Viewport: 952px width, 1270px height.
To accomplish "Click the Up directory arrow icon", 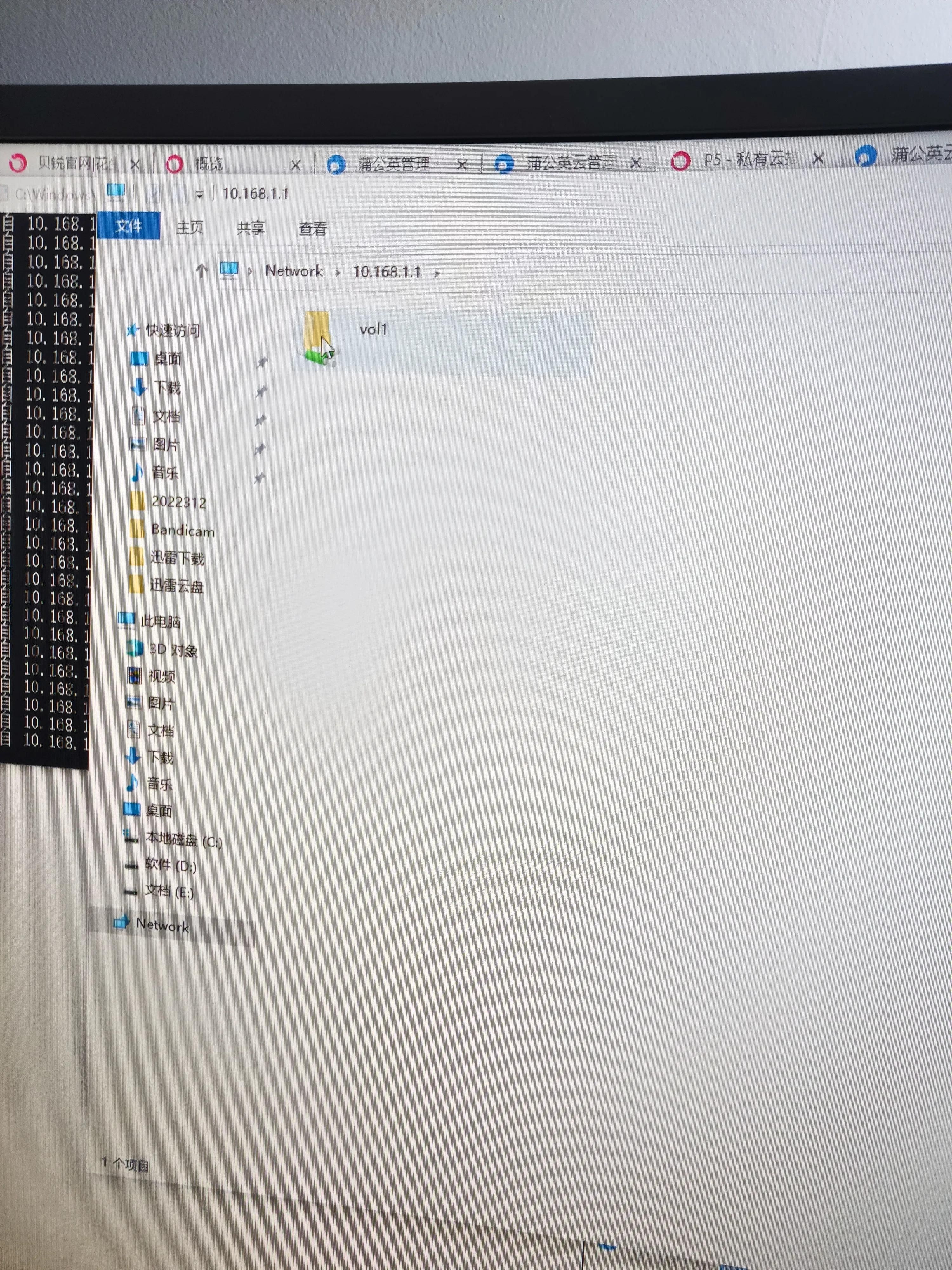I will point(201,271).
